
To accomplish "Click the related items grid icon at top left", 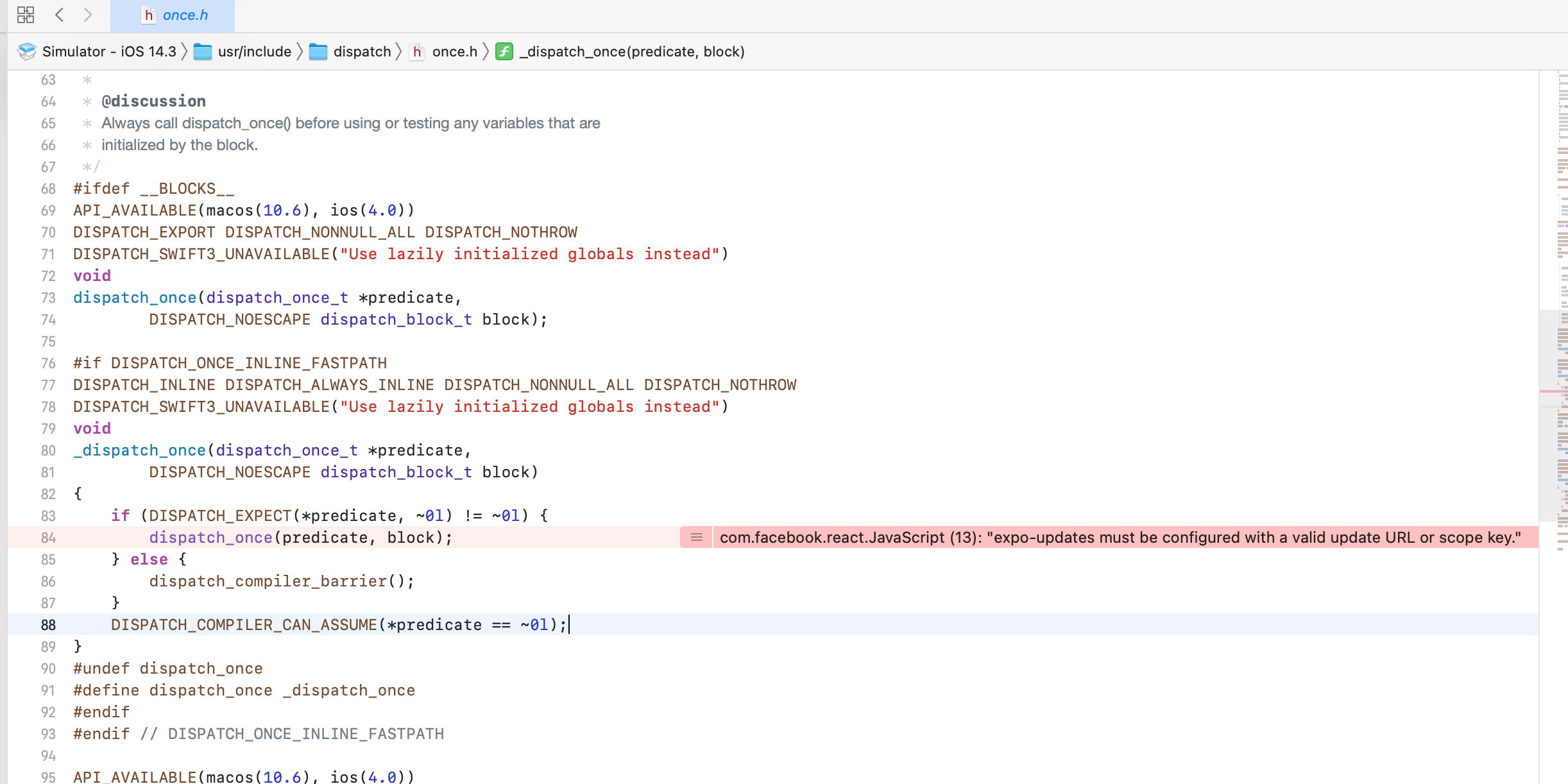I will [x=26, y=14].
